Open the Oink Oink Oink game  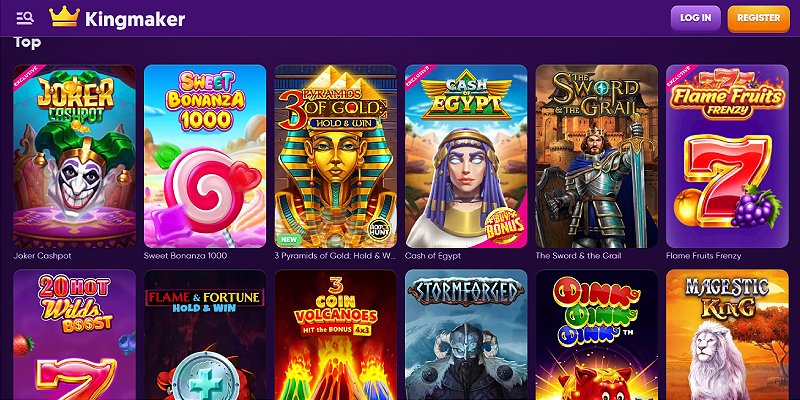(596, 335)
